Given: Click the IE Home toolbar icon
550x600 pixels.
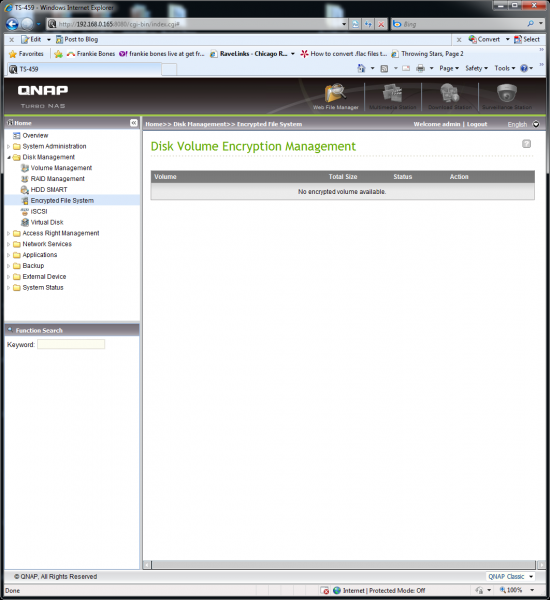Looking at the screenshot, I should [x=361, y=68].
